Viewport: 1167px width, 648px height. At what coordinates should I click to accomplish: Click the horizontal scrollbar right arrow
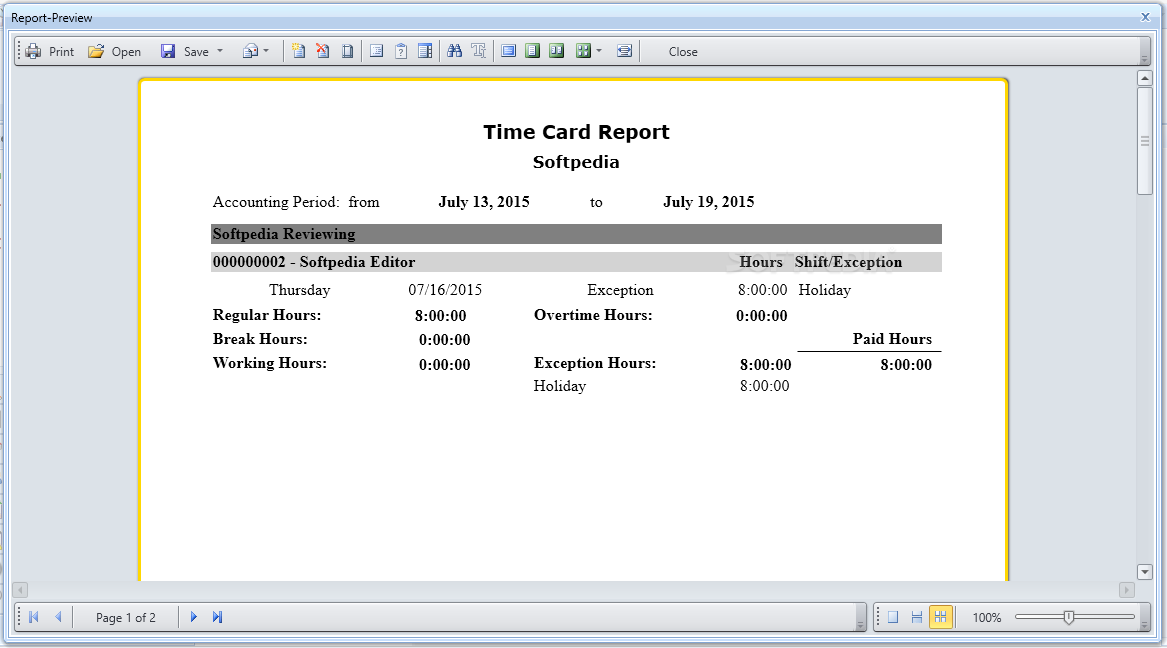1127,590
